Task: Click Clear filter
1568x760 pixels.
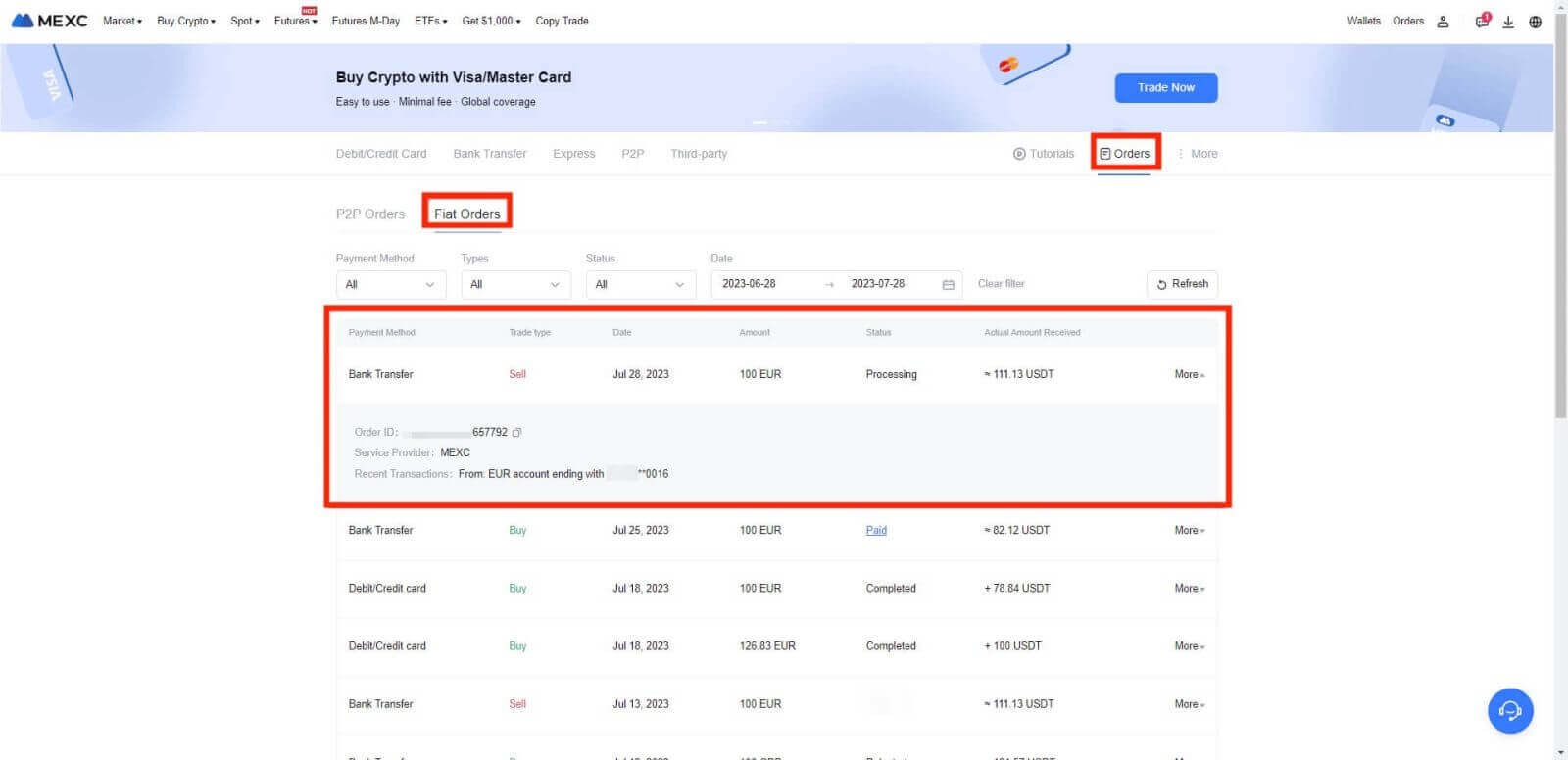Action: tap(1001, 284)
